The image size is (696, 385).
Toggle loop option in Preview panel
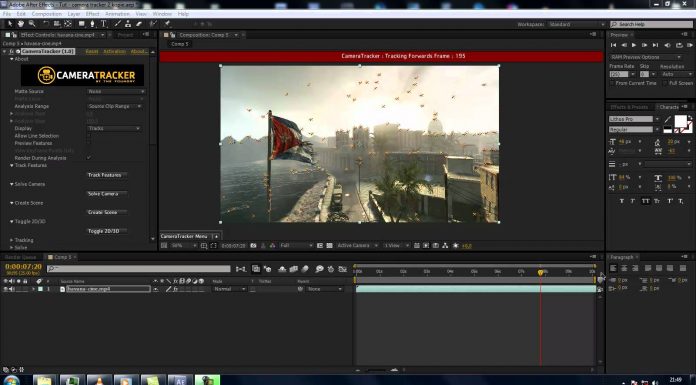coord(679,45)
